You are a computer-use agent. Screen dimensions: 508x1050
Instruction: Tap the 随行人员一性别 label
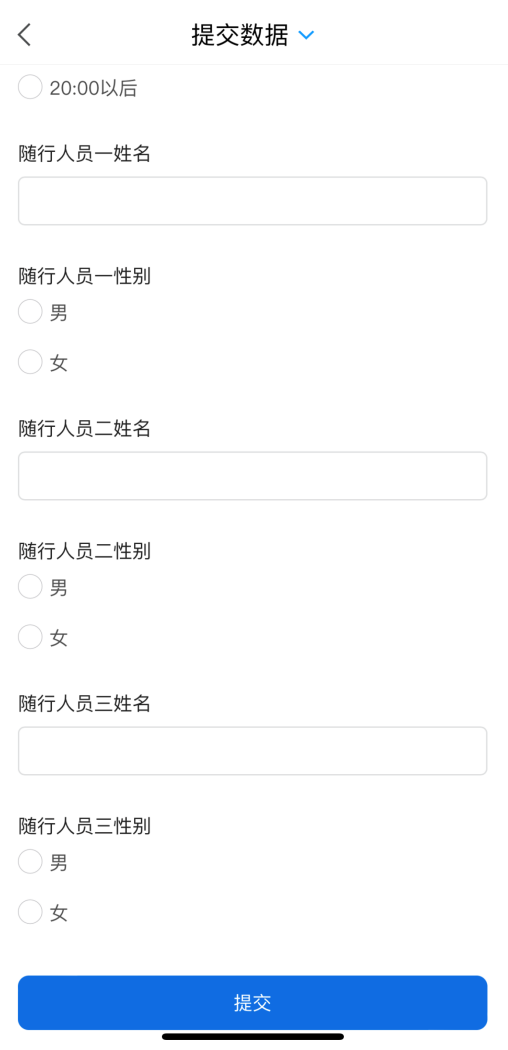click(x=84, y=276)
